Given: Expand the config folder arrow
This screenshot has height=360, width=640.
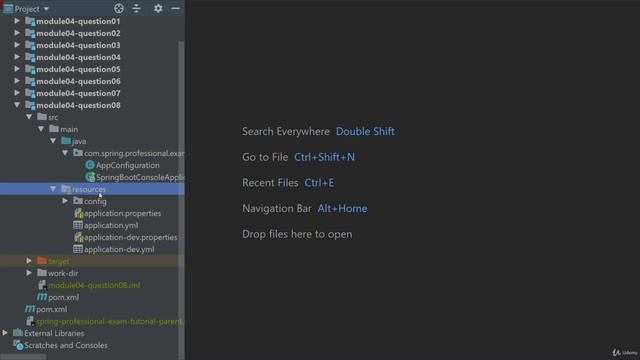Looking at the screenshot, I should [65, 201].
